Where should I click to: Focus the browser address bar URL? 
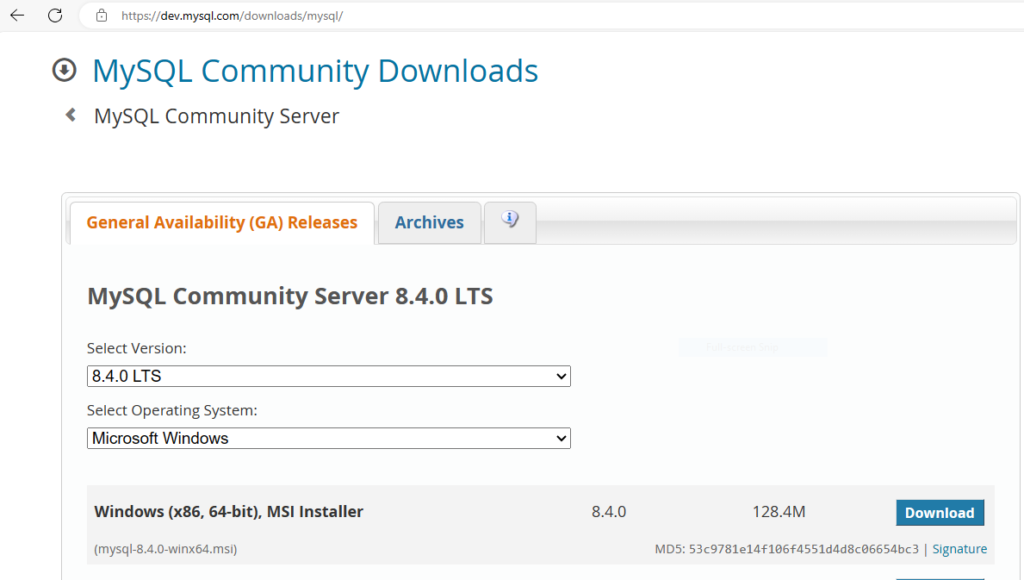coord(232,16)
